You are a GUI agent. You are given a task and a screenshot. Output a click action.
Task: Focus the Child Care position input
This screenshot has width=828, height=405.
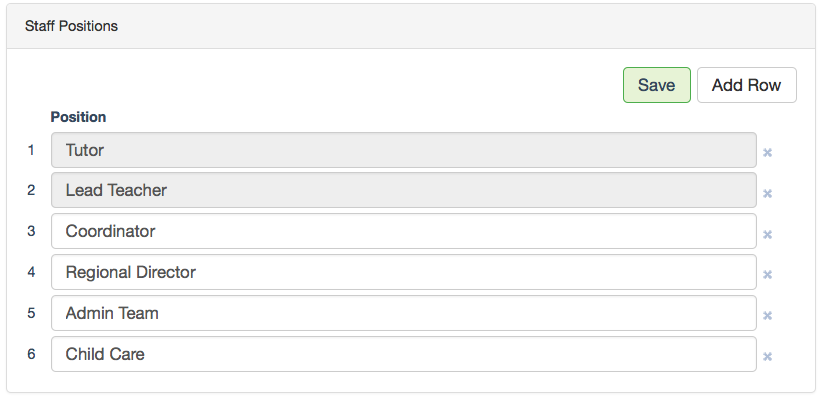pyautogui.click(x=403, y=353)
